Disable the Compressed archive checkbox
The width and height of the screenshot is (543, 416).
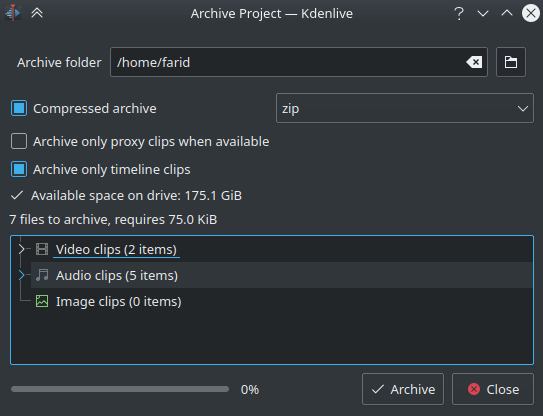click(19, 108)
